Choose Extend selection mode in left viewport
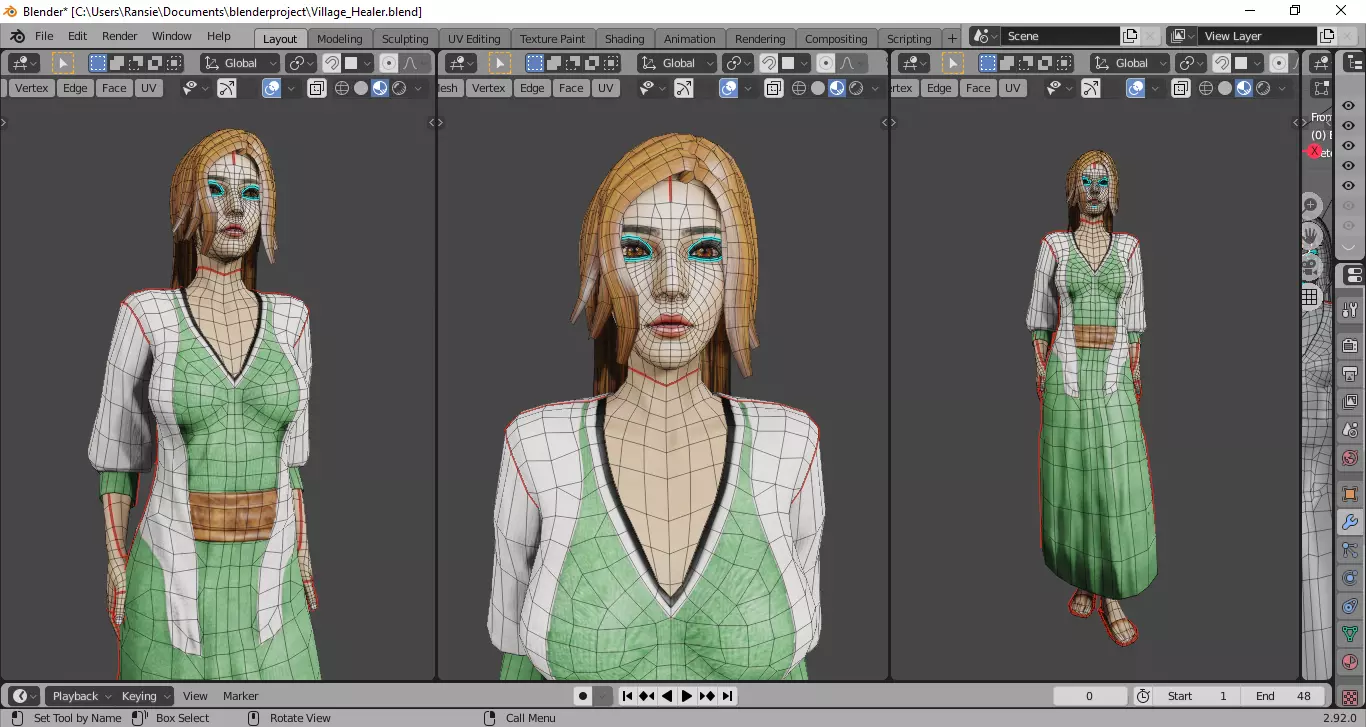The height and width of the screenshot is (727, 1366). [x=117, y=63]
